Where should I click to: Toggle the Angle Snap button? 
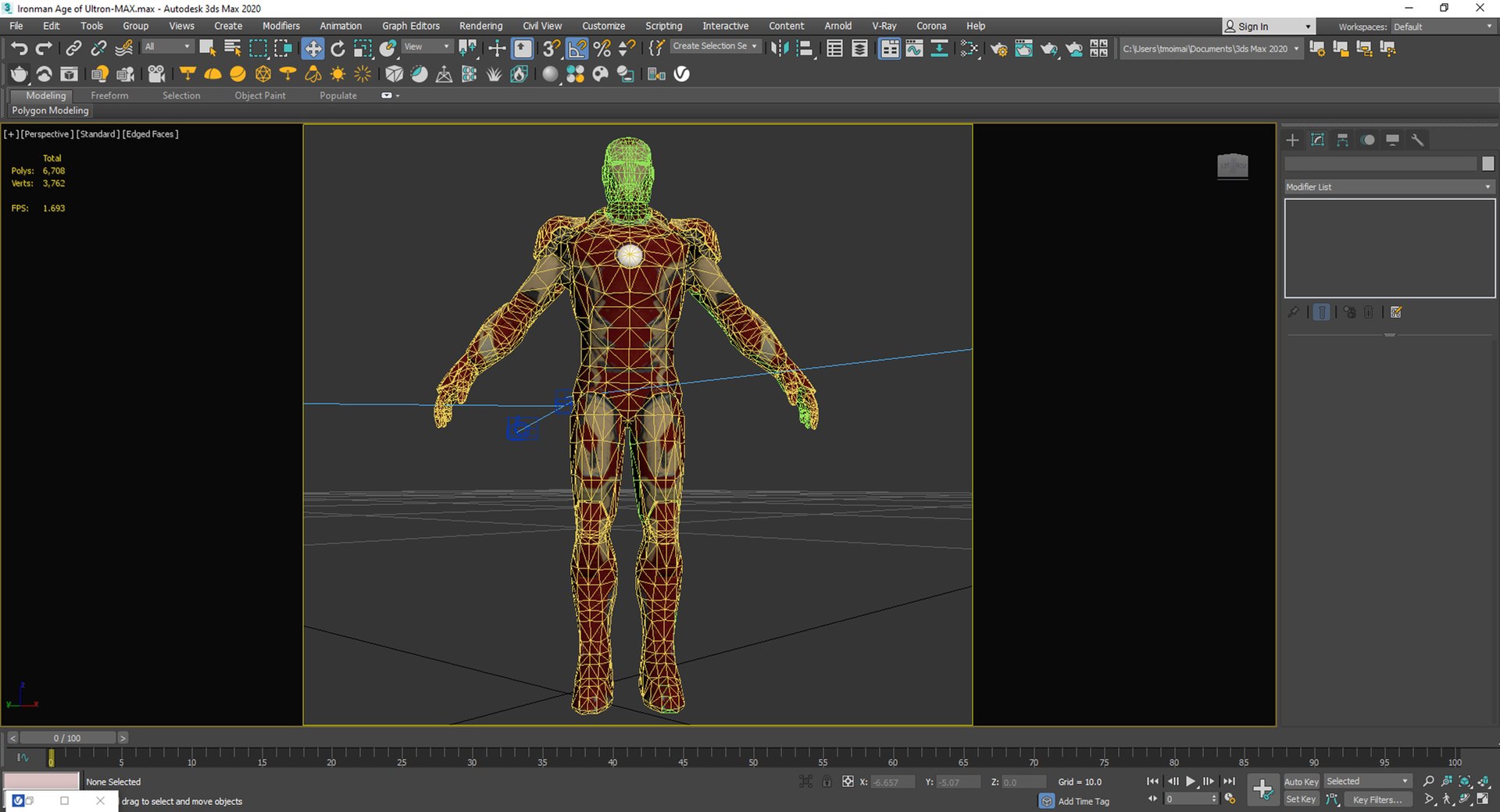(577, 48)
